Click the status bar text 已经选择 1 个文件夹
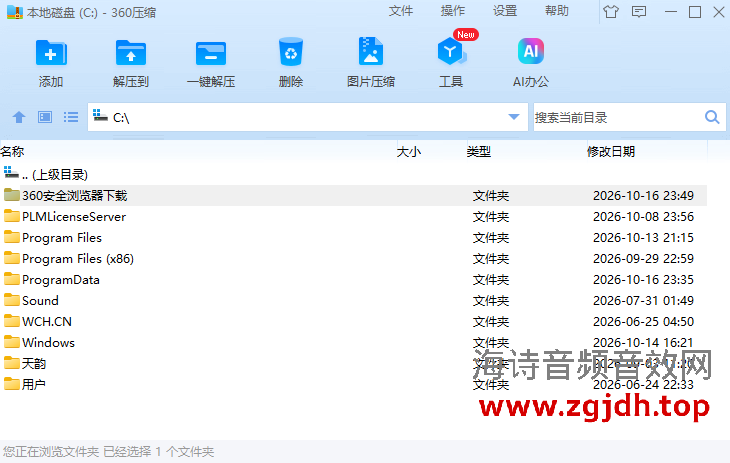Viewport: 730px width, 463px height. (158, 451)
